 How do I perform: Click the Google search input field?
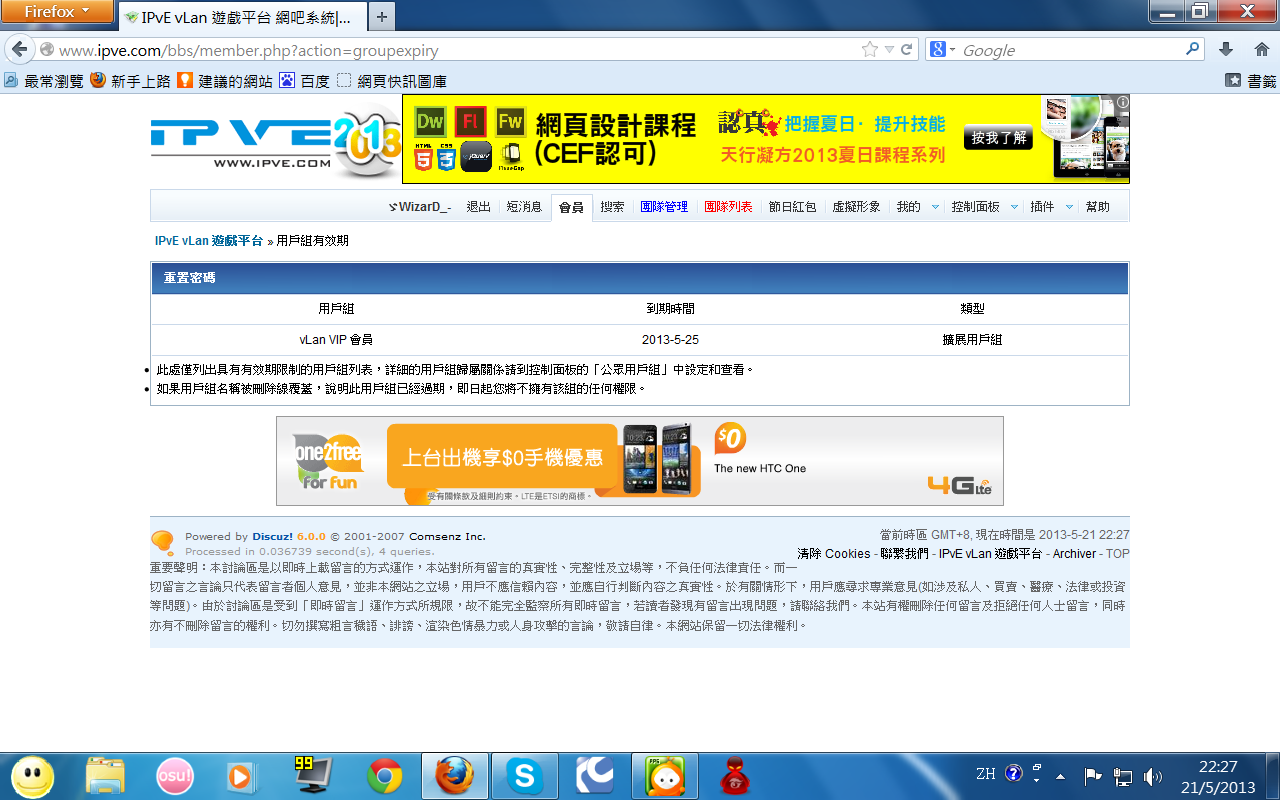[1071, 49]
